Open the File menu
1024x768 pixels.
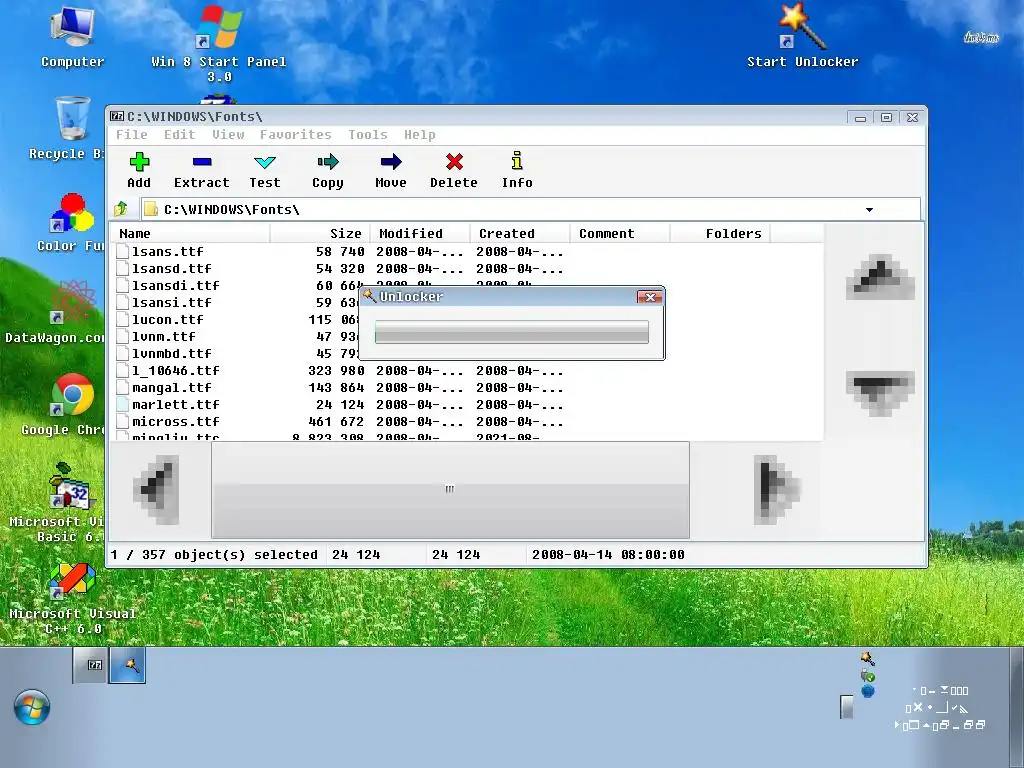(x=132, y=135)
